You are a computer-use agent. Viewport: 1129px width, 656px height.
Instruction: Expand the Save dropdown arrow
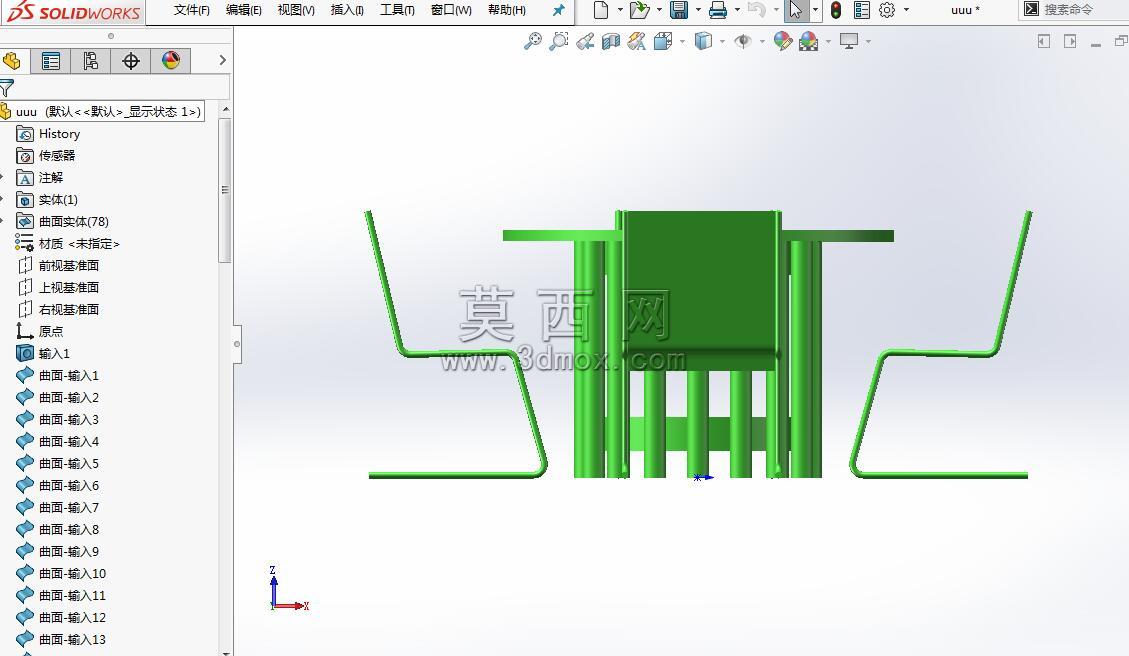pos(698,10)
